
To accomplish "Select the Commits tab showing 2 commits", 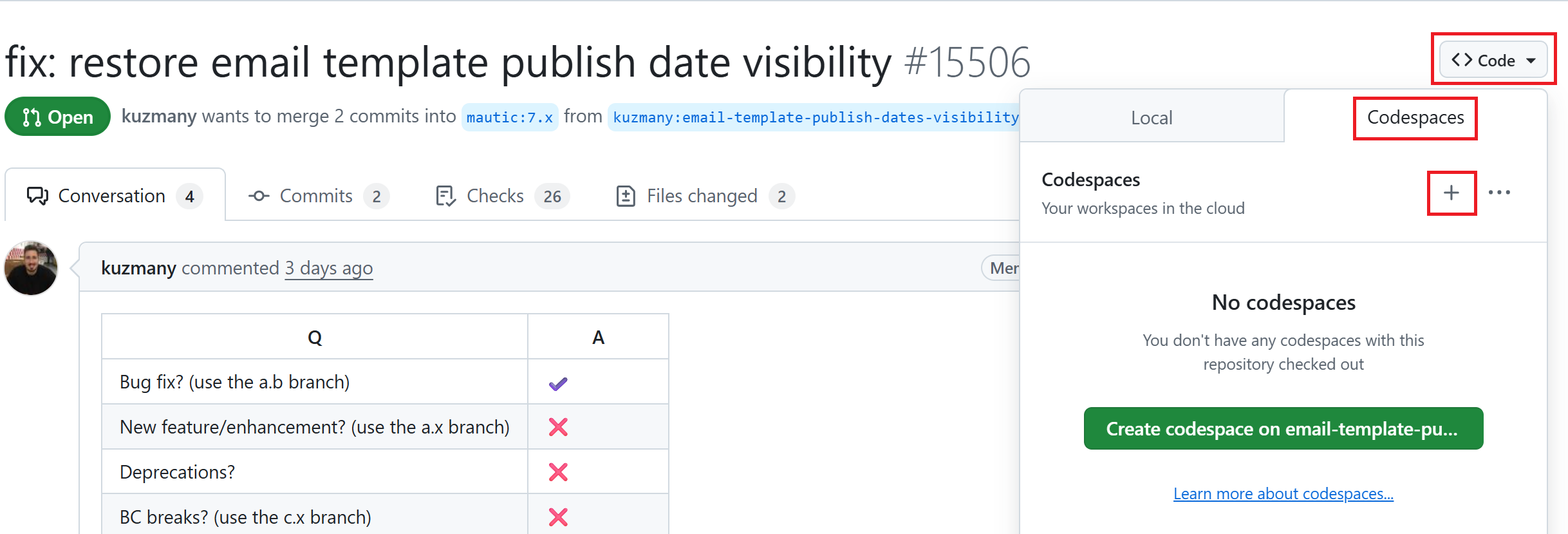I will tap(316, 196).
